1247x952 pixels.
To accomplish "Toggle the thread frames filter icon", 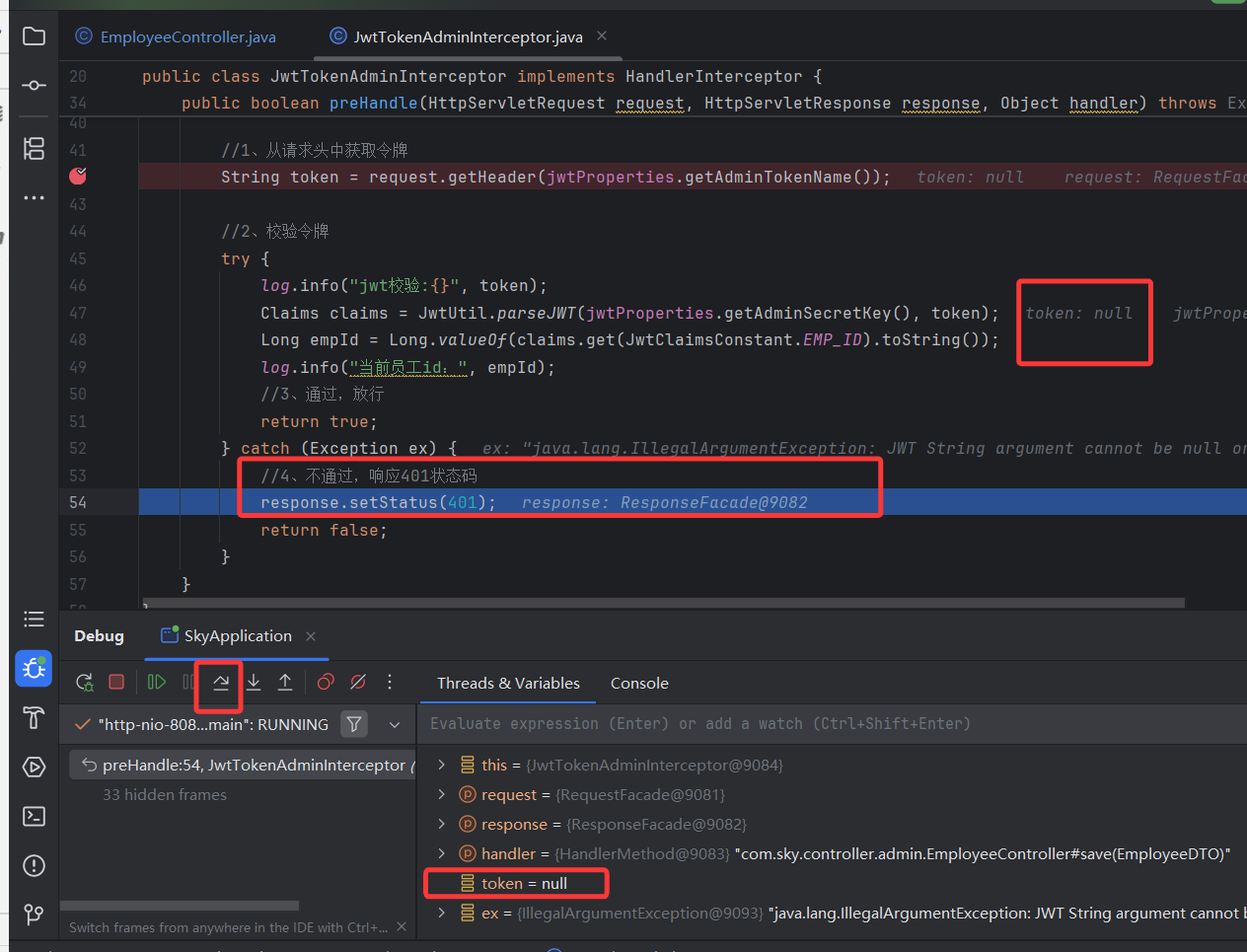I will [x=354, y=724].
